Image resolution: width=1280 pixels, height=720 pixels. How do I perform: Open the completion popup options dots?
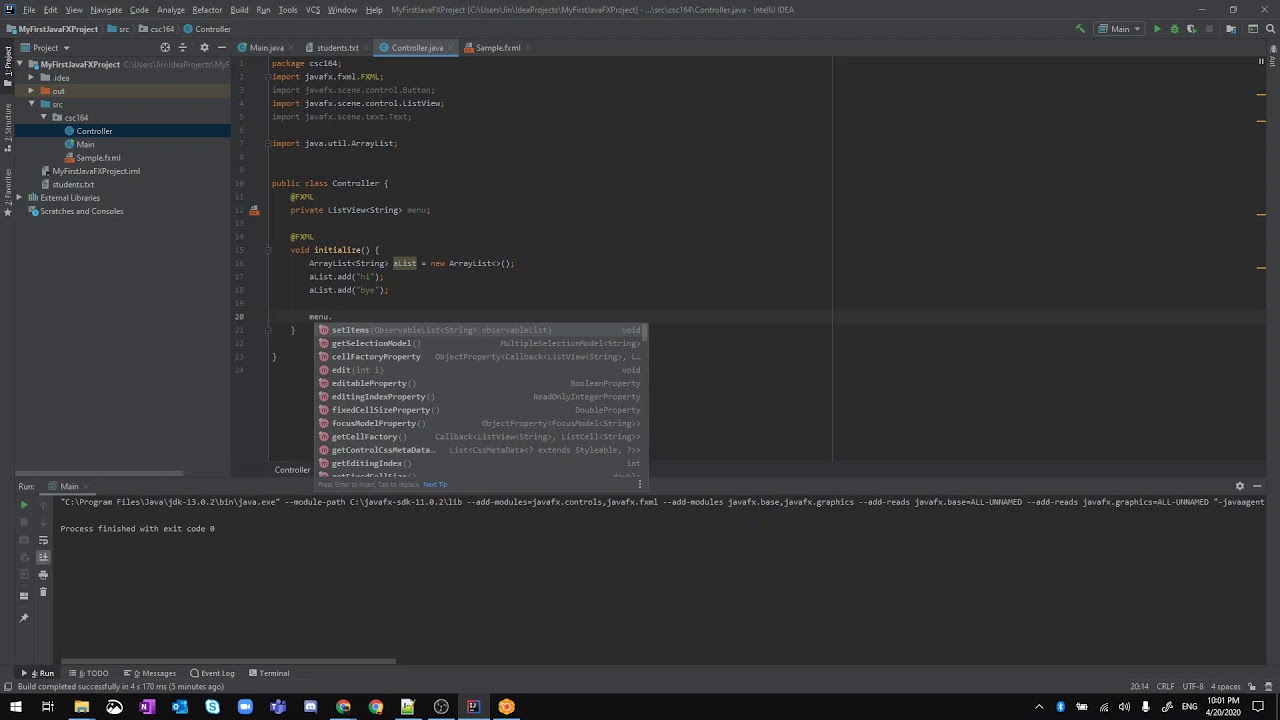click(x=640, y=484)
